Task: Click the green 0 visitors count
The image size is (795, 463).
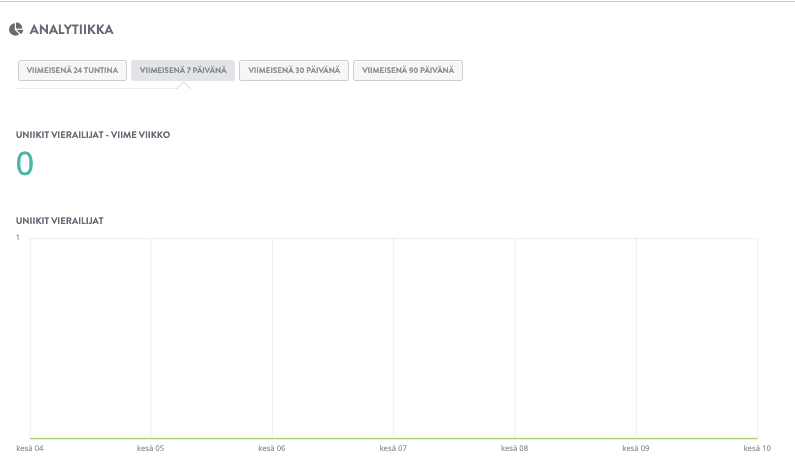Action: click(25, 164)
